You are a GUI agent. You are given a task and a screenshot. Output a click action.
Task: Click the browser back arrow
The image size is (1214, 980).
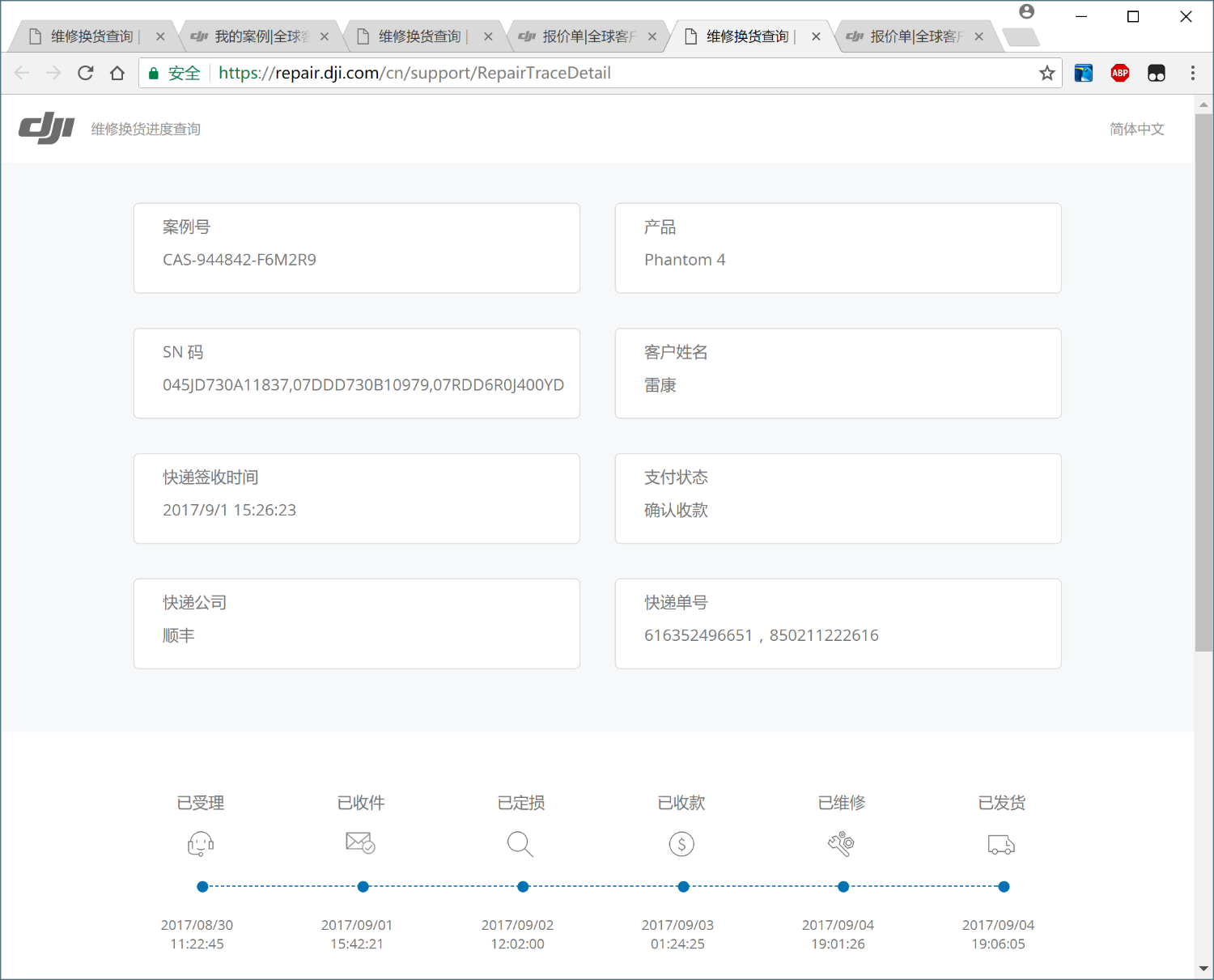22,74
